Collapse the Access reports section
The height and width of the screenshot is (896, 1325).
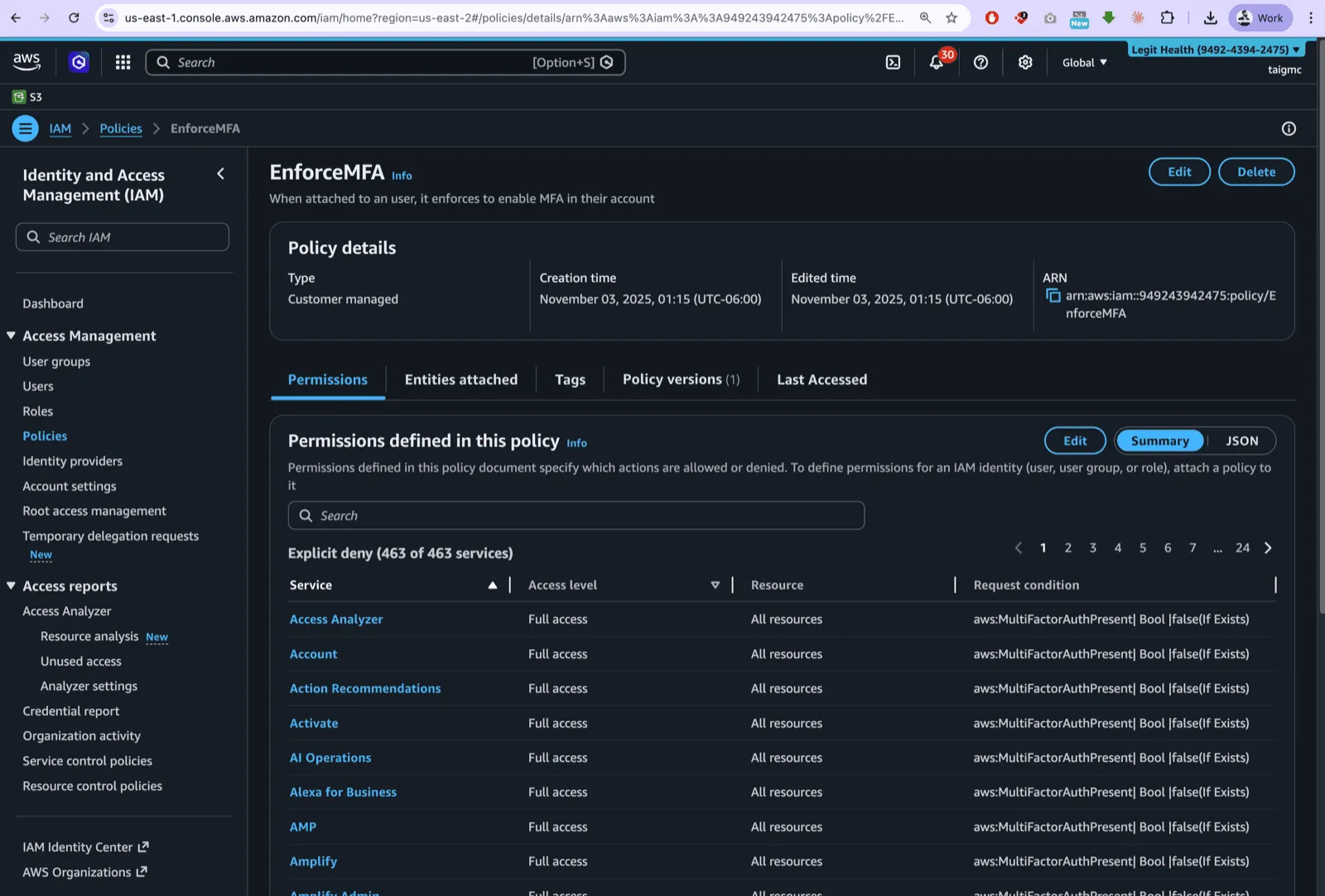[x=11, y=585]
